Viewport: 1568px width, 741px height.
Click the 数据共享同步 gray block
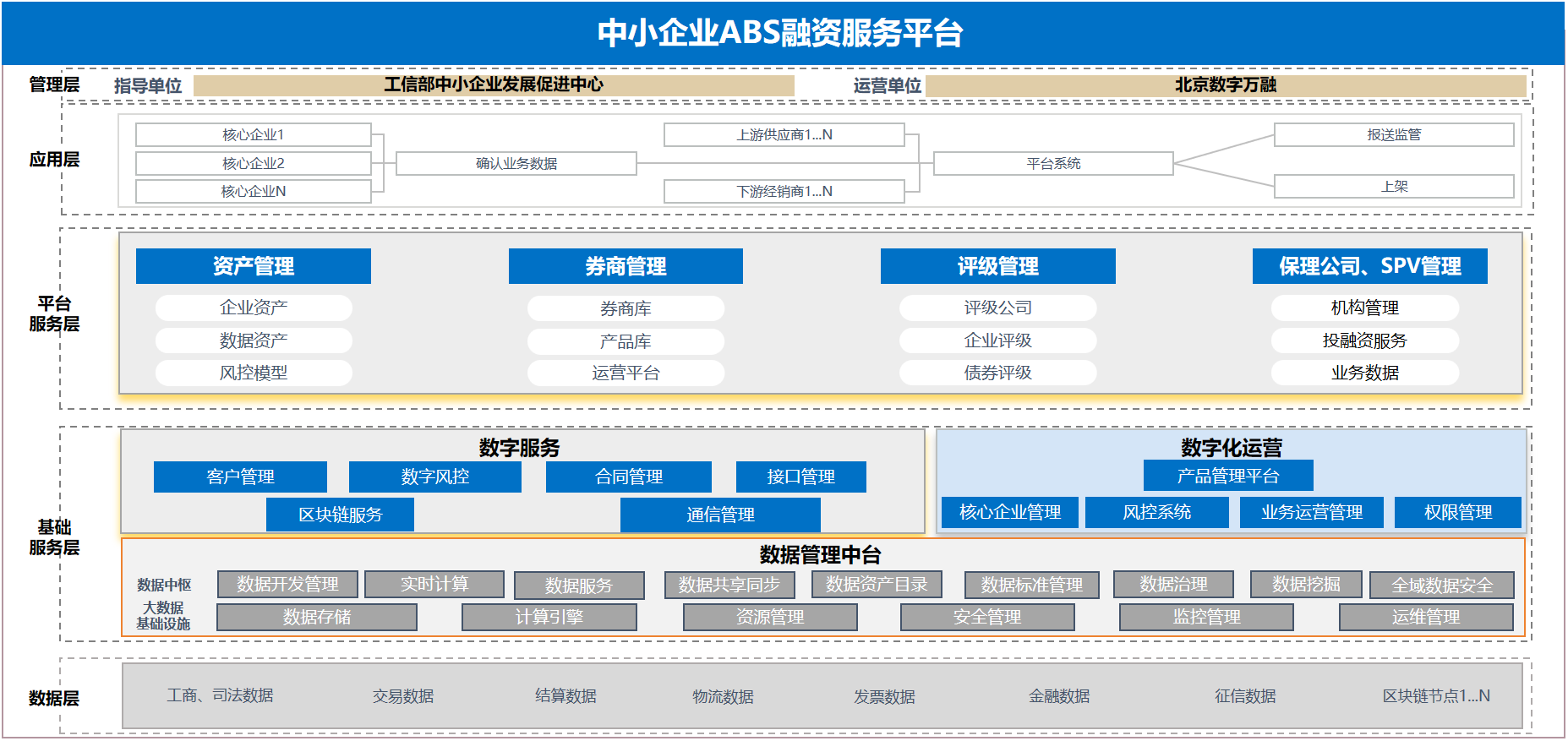729,585
